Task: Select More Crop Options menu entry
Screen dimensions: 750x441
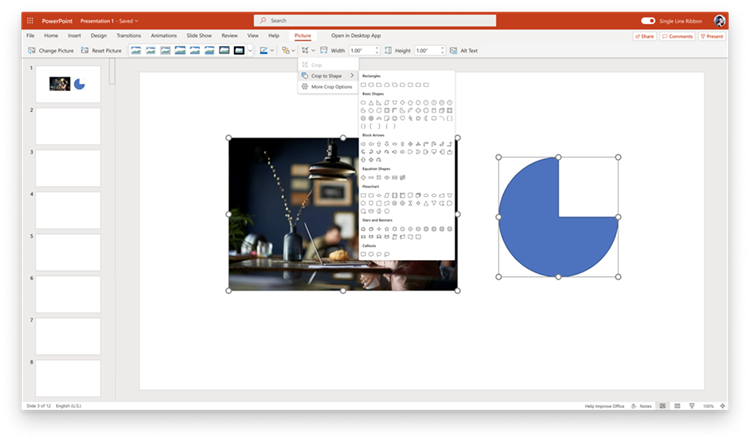Action: click(x=328, y=87)
